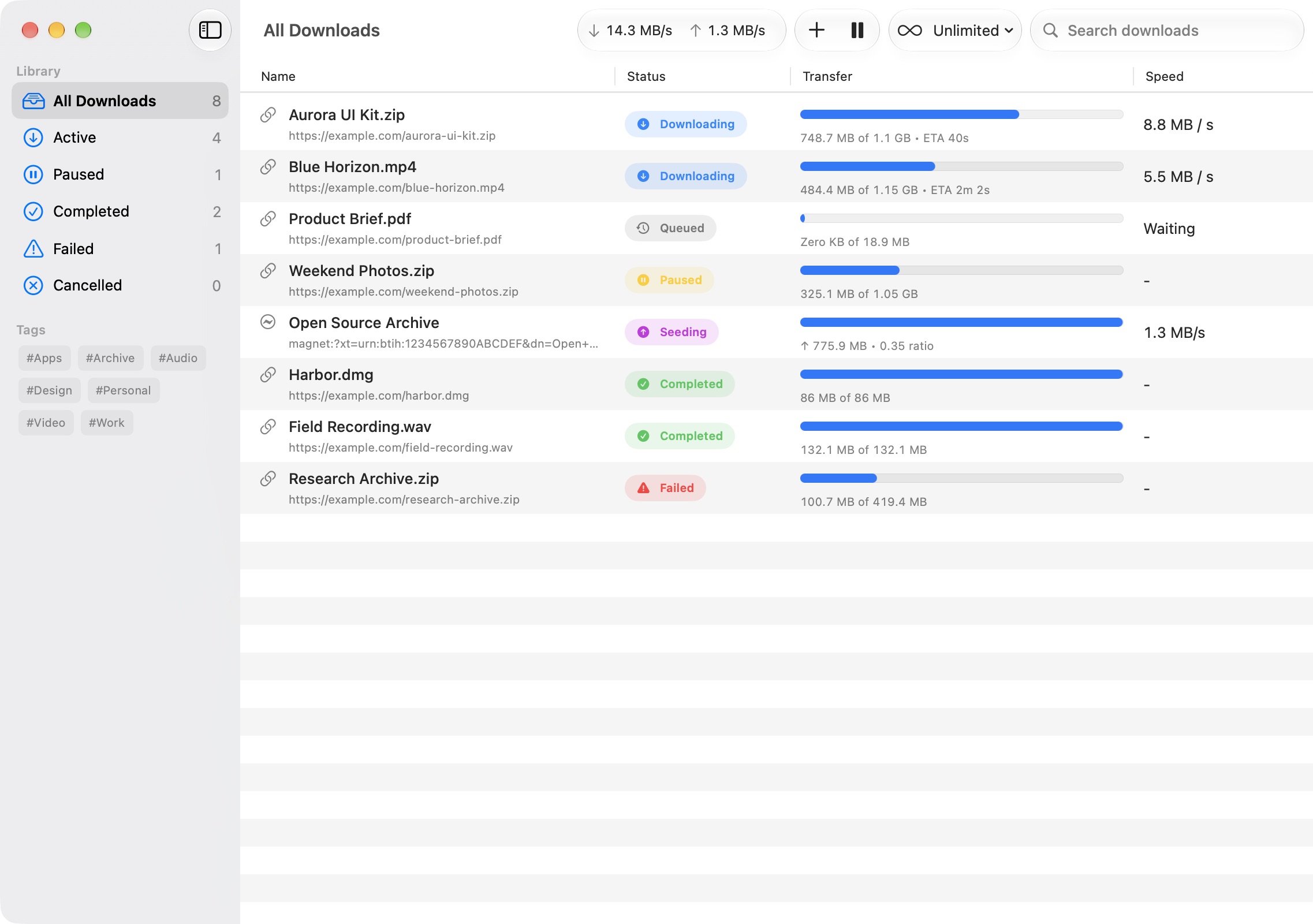Filter by #Work tag

(107, 423)
